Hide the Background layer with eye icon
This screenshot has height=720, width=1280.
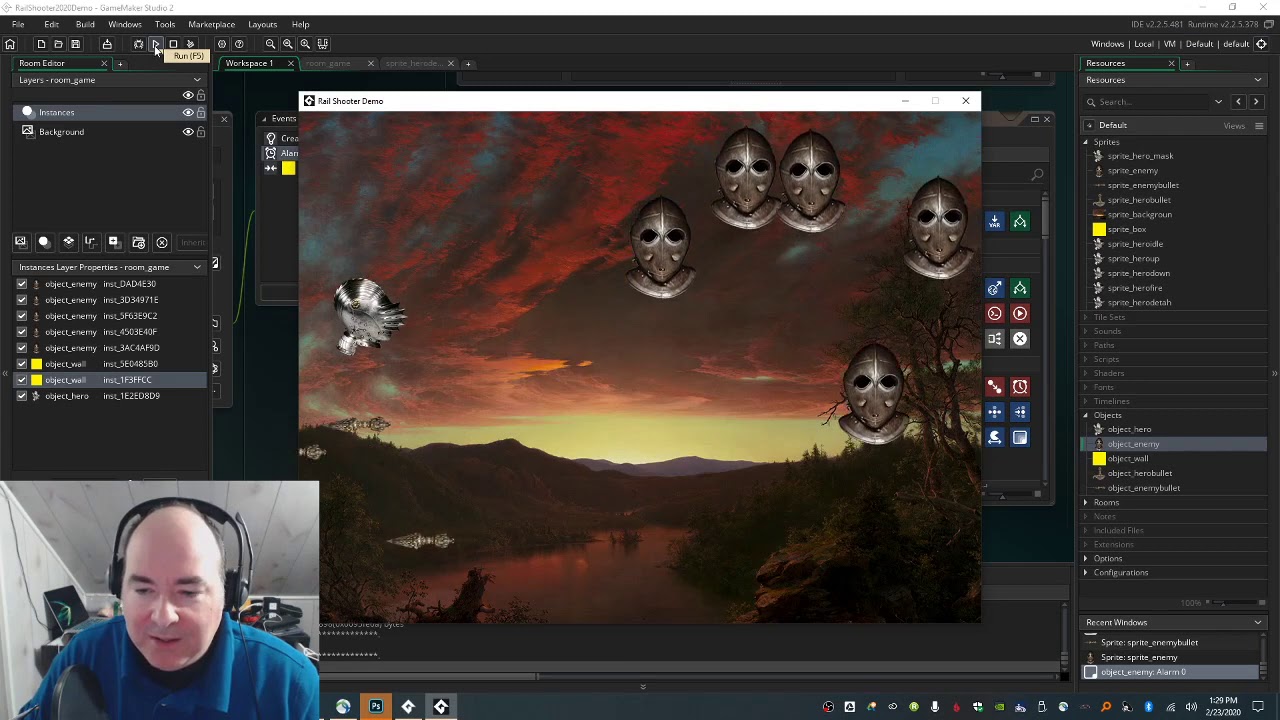tap(187, 132)
